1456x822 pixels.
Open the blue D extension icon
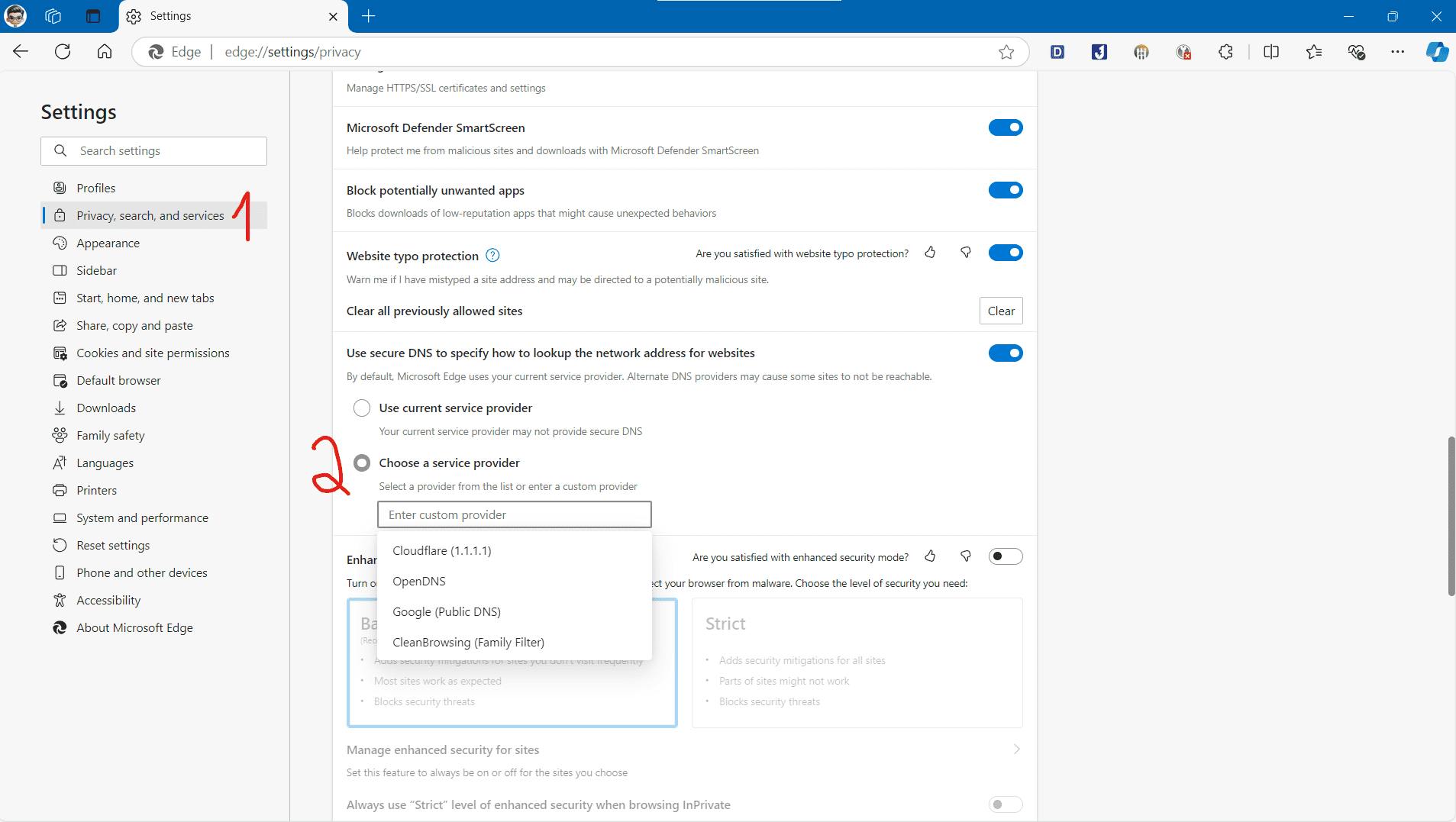click(x=1057, y=52)
